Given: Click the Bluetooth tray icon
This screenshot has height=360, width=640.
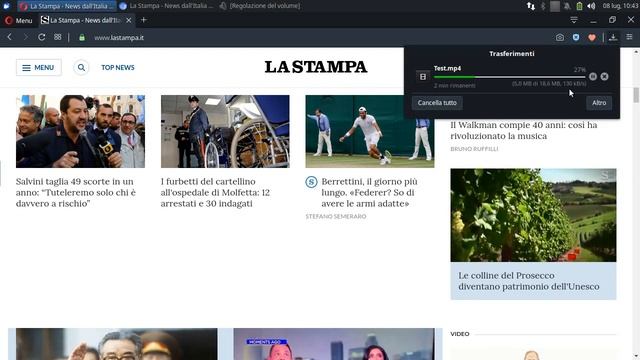Looking at the screenshot, I should pyautogui.click(x=543, y=6).
